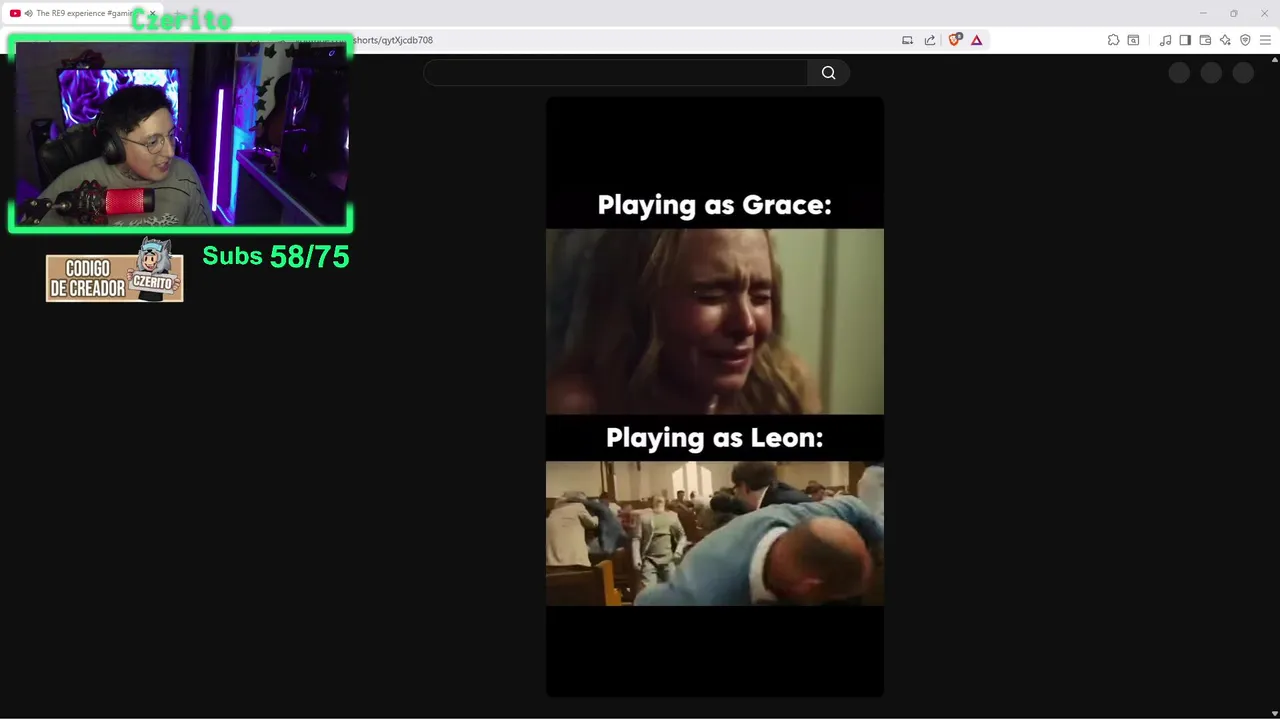Focus the YouTube search input field
This screenshot has height=720, width=1280.
click(x=615, y=72)
